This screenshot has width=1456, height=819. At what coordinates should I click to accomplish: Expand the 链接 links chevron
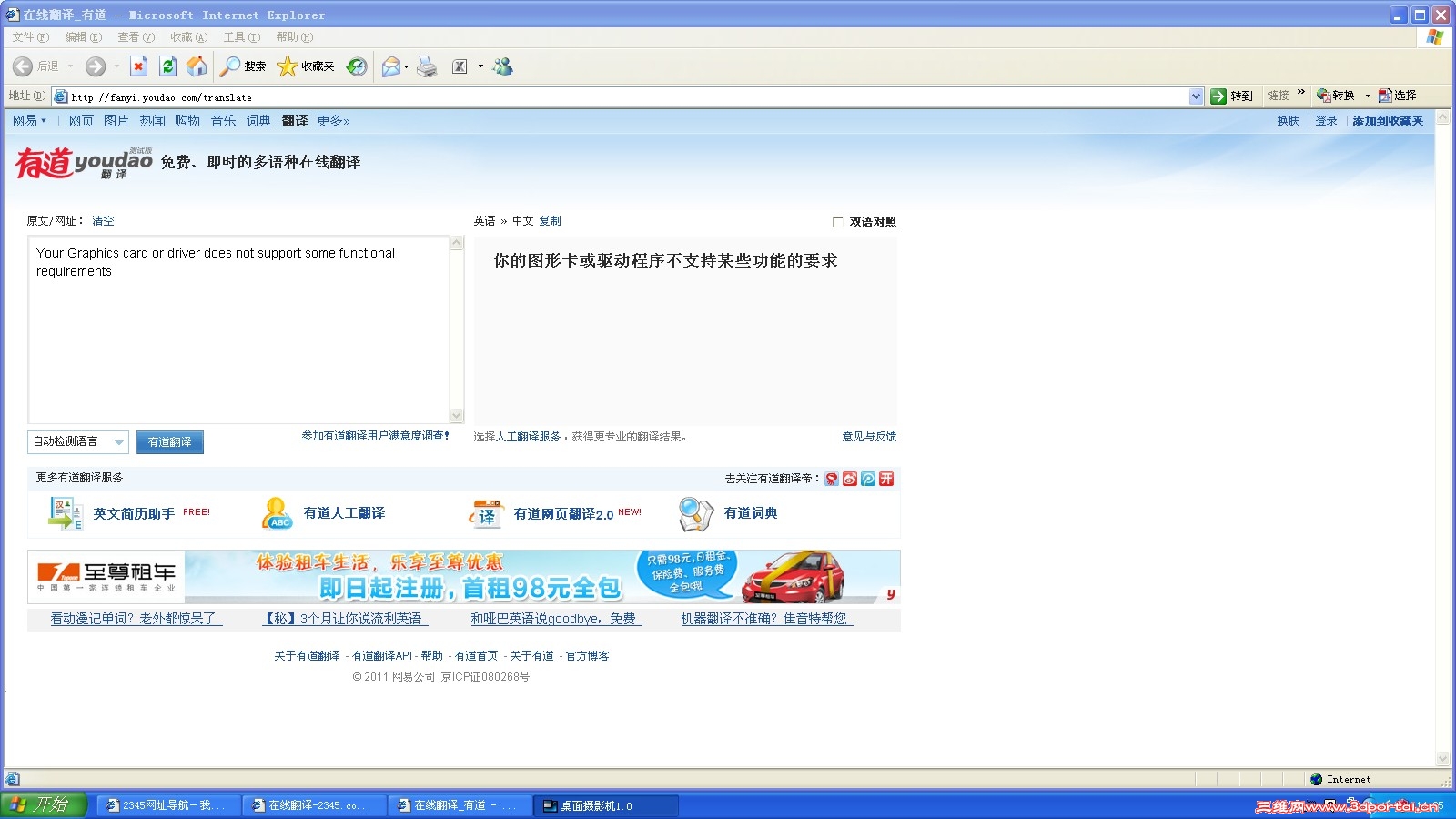point(1300,92)
